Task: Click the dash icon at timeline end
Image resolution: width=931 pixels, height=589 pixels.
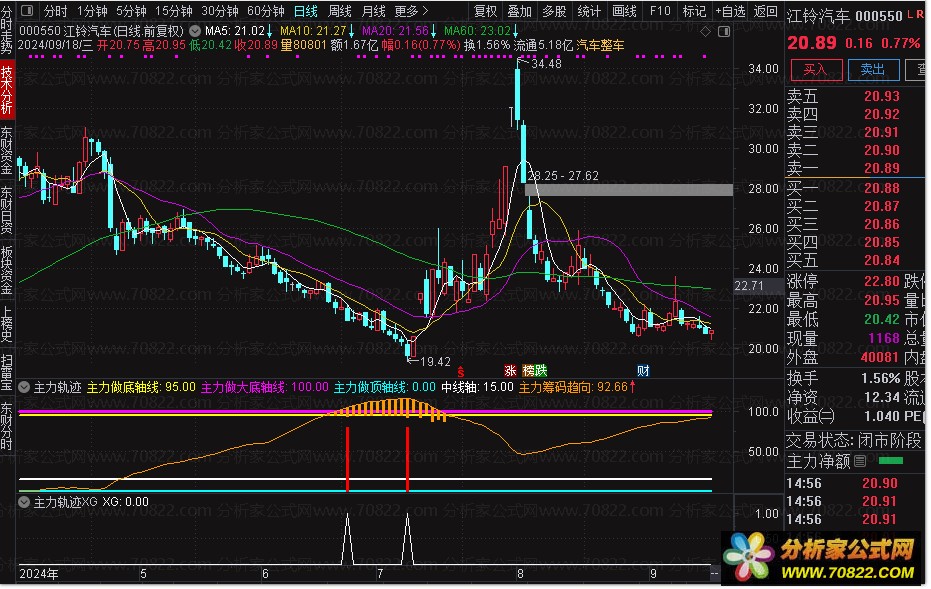Action: (x=715, y=574)
